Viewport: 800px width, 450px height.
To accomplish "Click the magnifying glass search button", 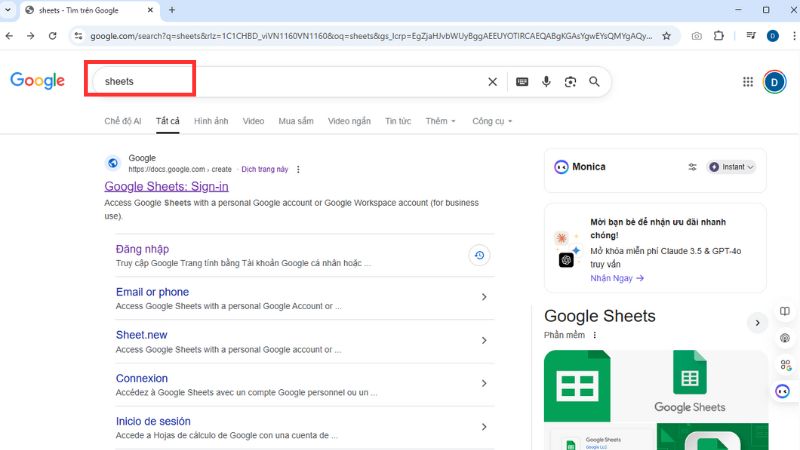I will [x=594, y=82].
